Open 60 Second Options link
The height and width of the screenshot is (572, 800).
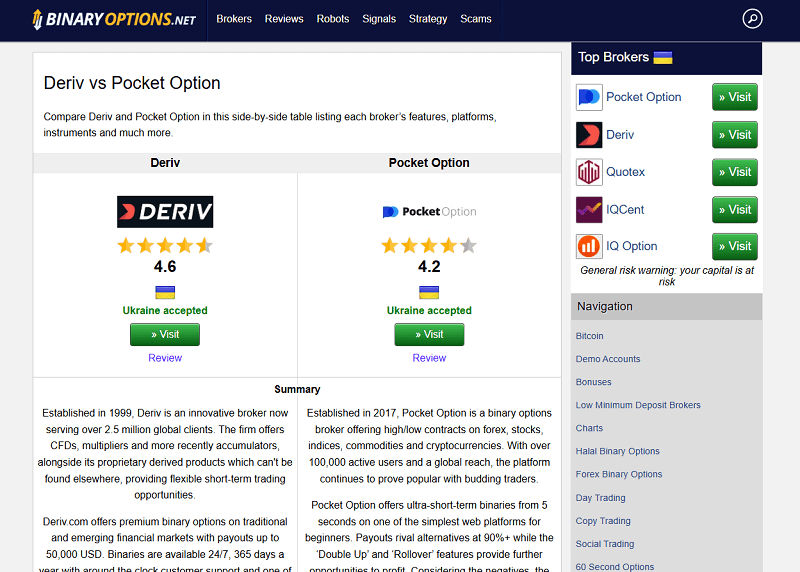click(615, 567)
